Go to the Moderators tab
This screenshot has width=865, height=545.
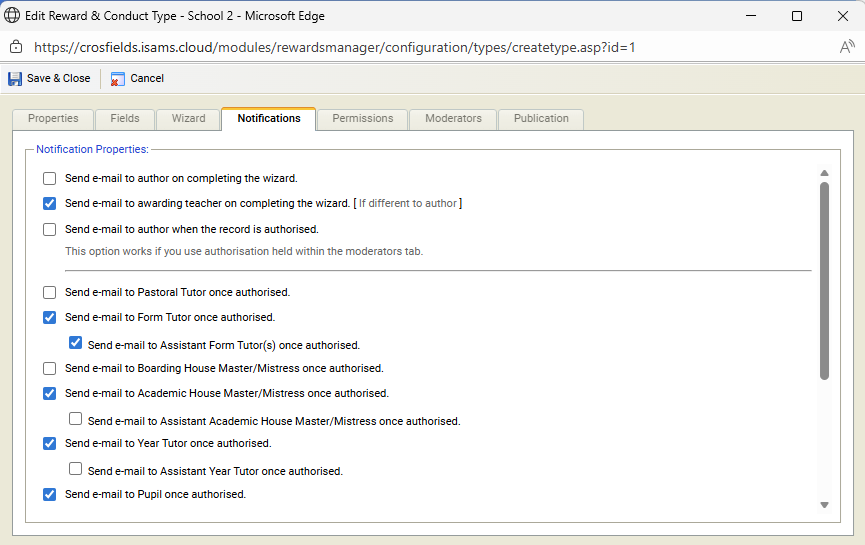[x=453, y=118]
